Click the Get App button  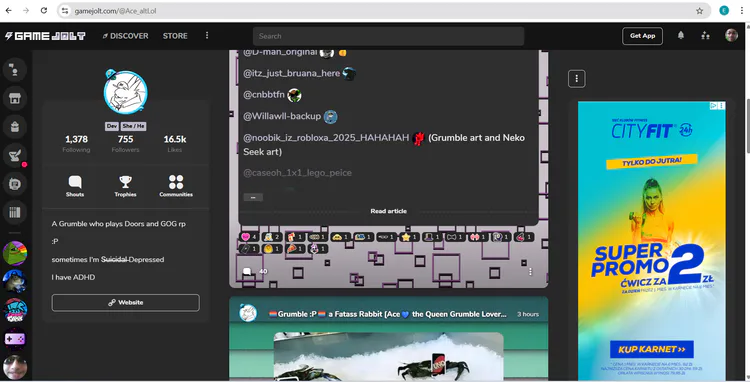[642, 36]
